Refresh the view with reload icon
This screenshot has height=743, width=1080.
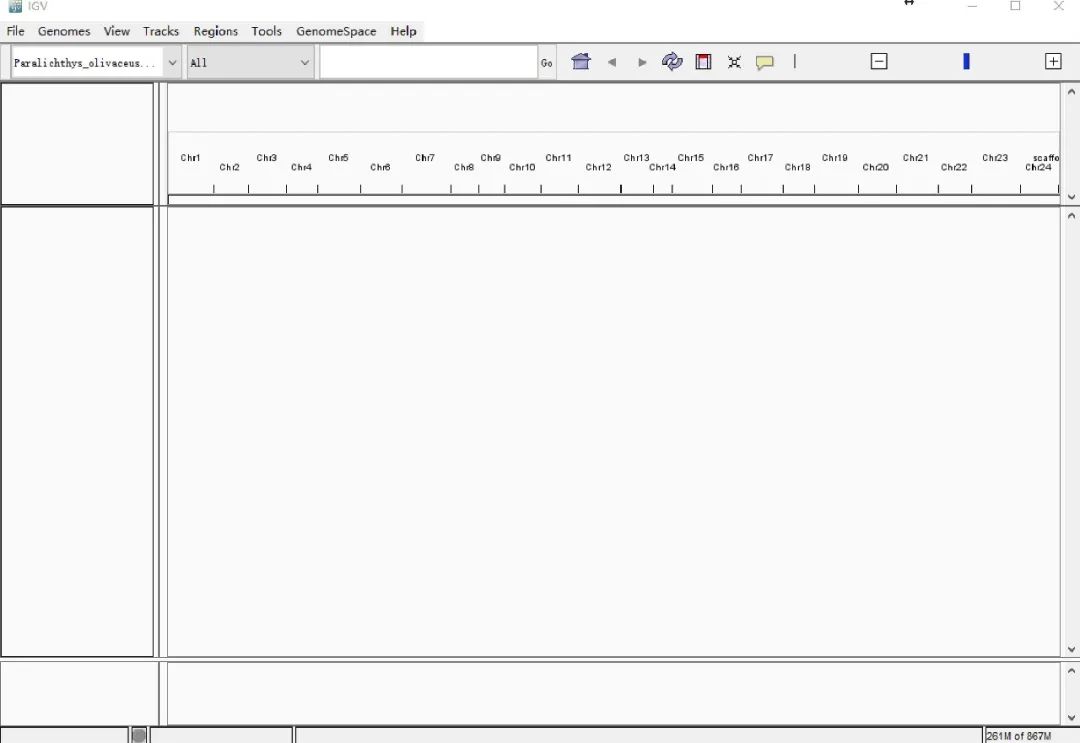click(672, 62)
